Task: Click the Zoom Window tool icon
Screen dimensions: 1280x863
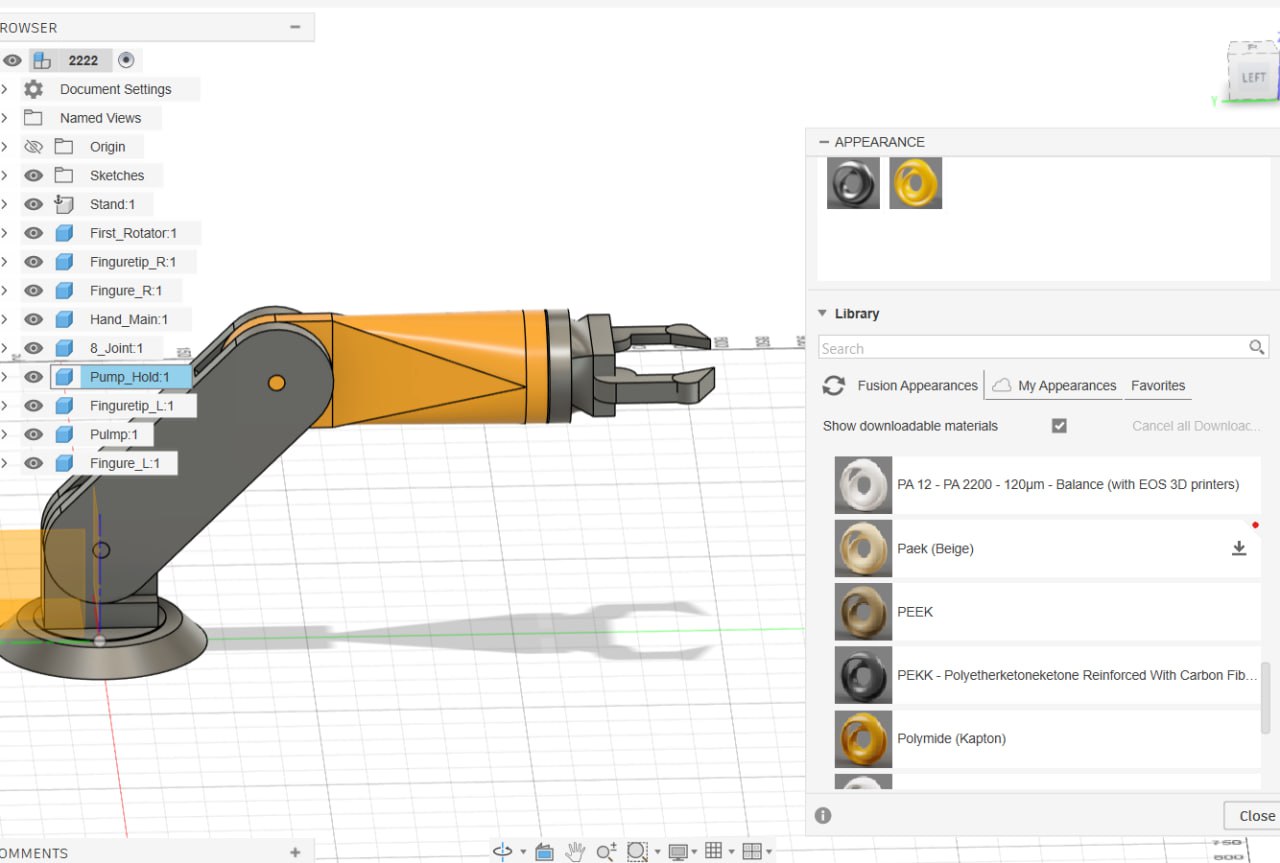Action: (x=636, y=852)
